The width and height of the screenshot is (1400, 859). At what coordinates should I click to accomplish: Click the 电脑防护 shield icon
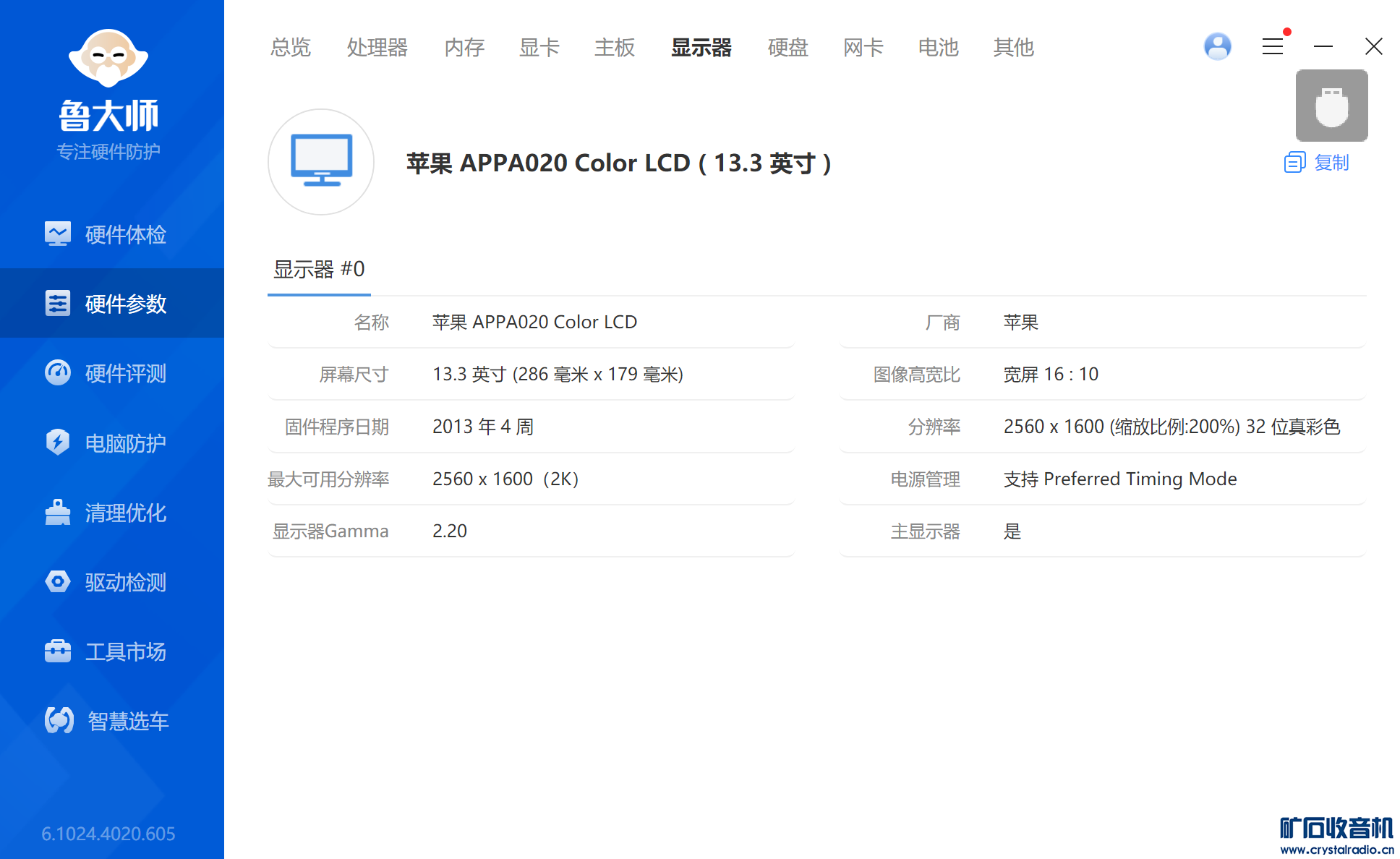58,442
